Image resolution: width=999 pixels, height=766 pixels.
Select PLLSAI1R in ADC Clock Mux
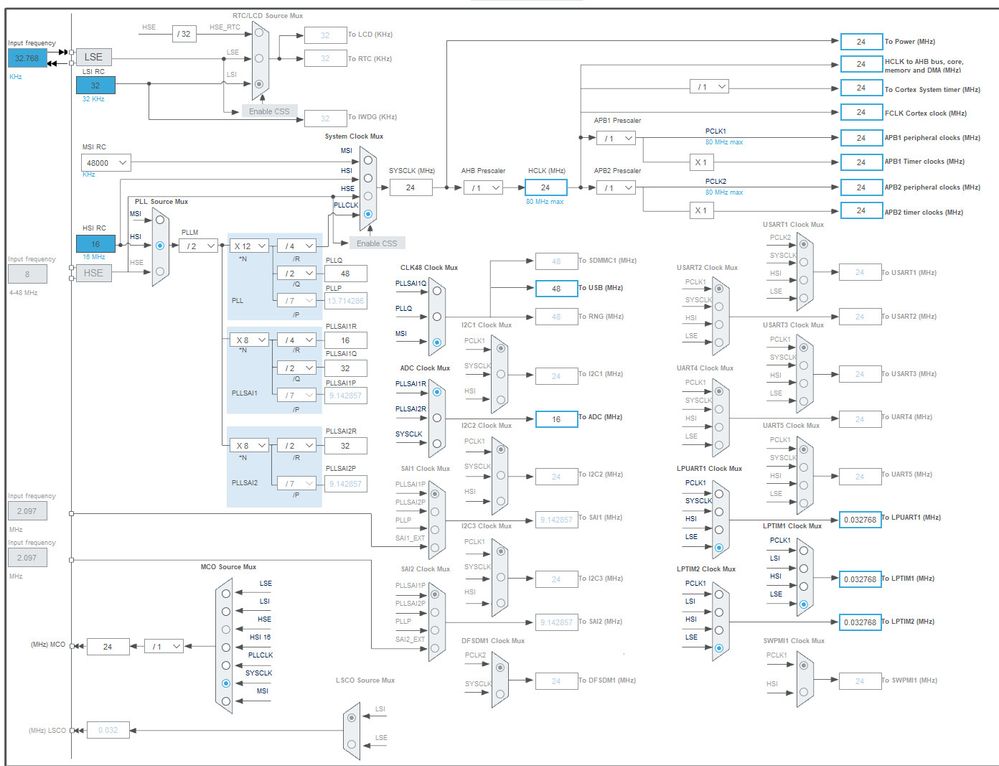pos(436,392)
